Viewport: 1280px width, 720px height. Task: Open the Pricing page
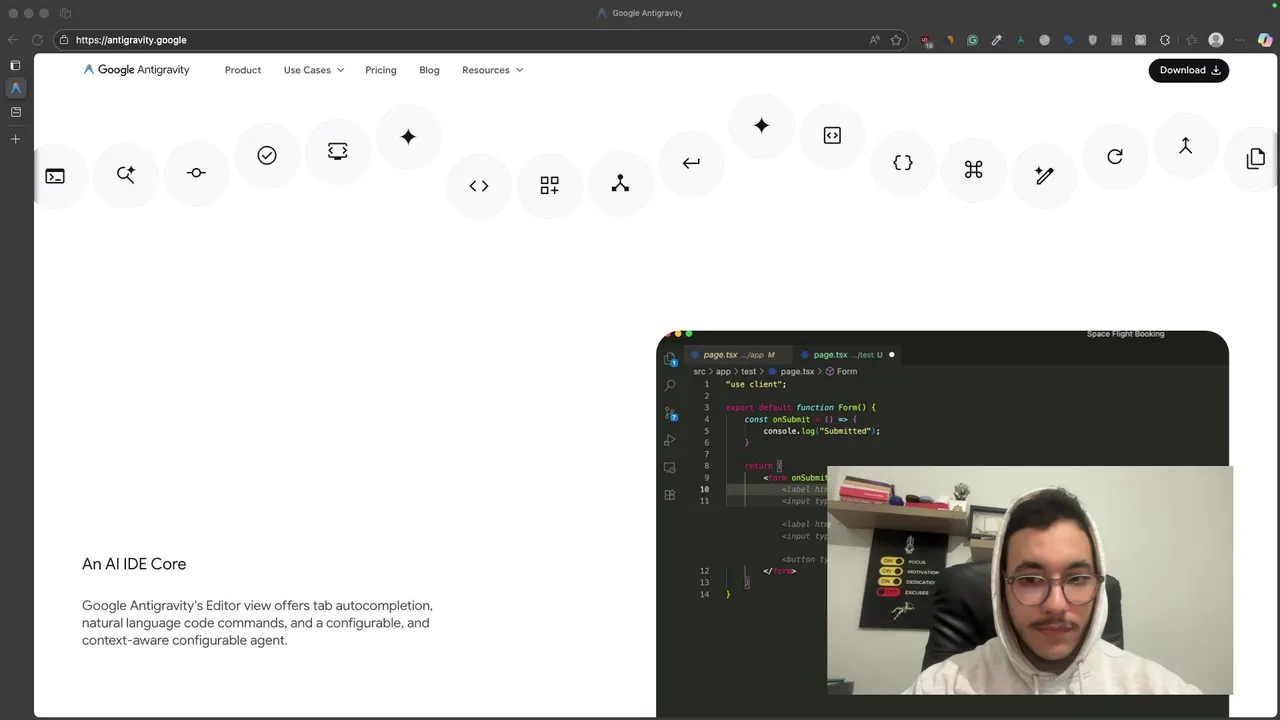(x=381, y=70)
